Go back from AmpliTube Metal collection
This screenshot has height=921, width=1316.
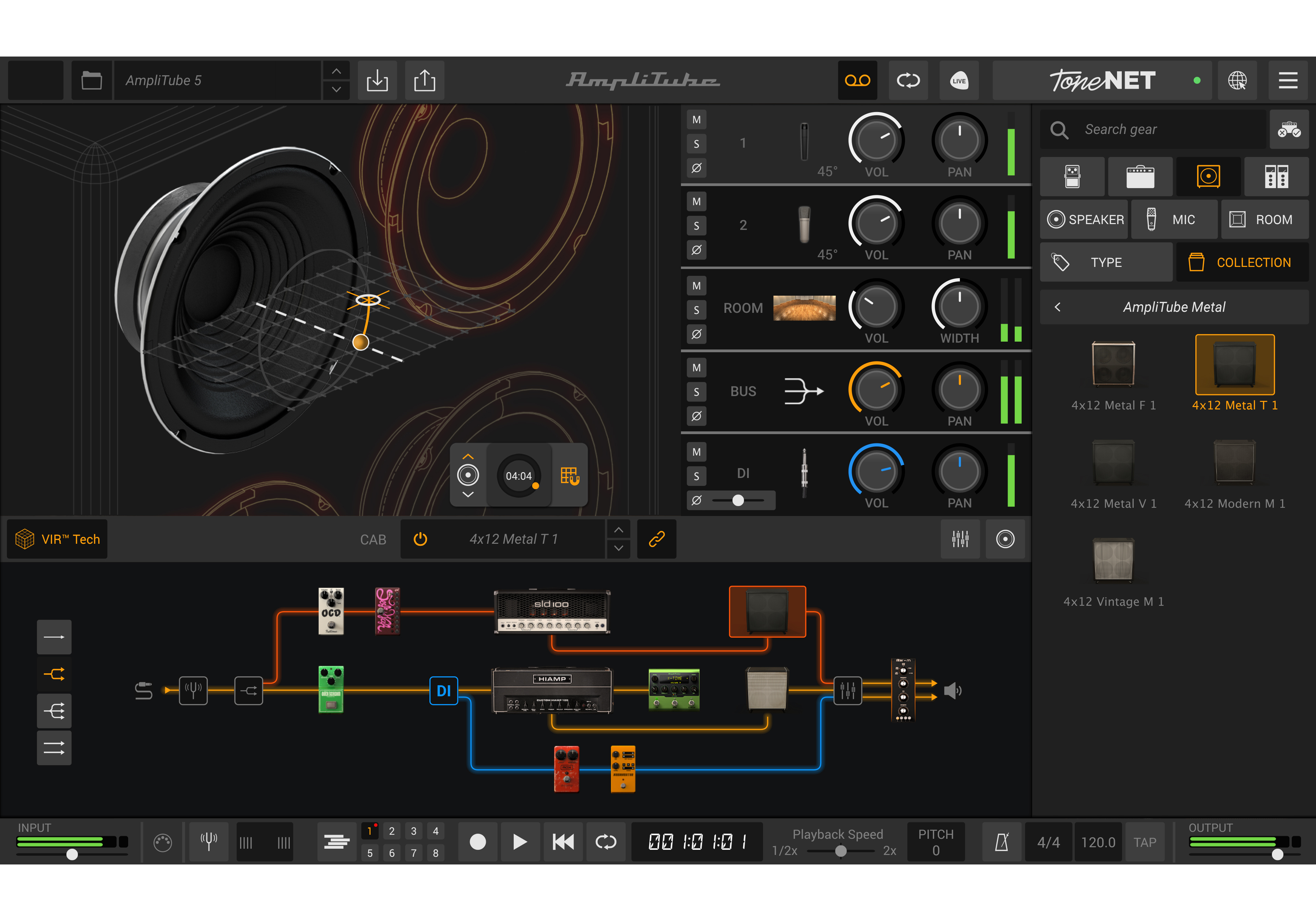tap(1058, 307)
